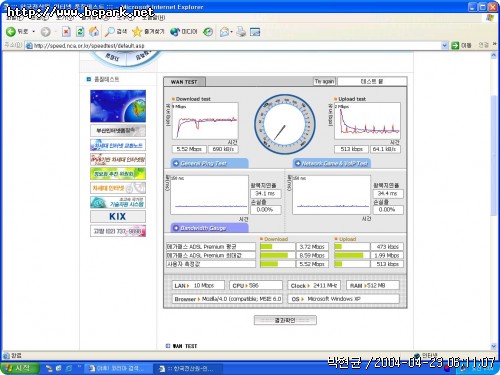Select the '513 kbps' upload result box
This screenshot has width=500, height=375.
(351, 149)
